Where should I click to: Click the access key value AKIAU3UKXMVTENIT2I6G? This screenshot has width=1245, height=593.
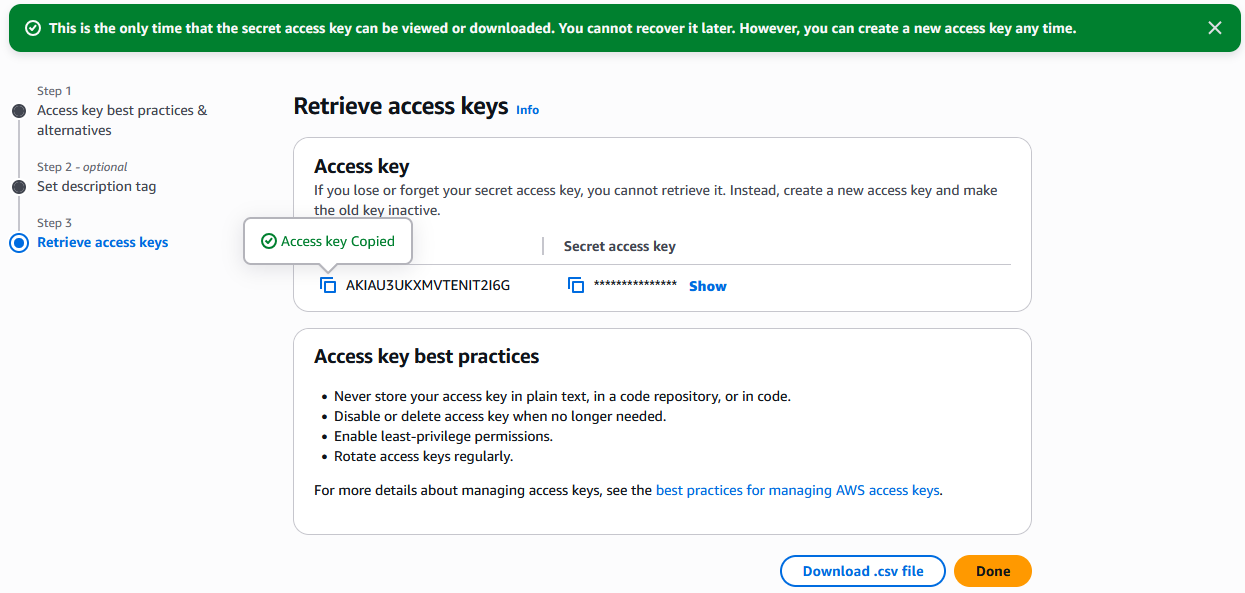point(428,285)
